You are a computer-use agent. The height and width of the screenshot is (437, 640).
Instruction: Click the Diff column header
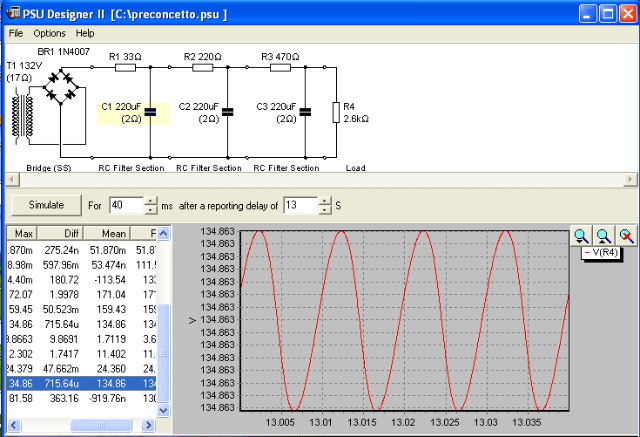[60, 233]
